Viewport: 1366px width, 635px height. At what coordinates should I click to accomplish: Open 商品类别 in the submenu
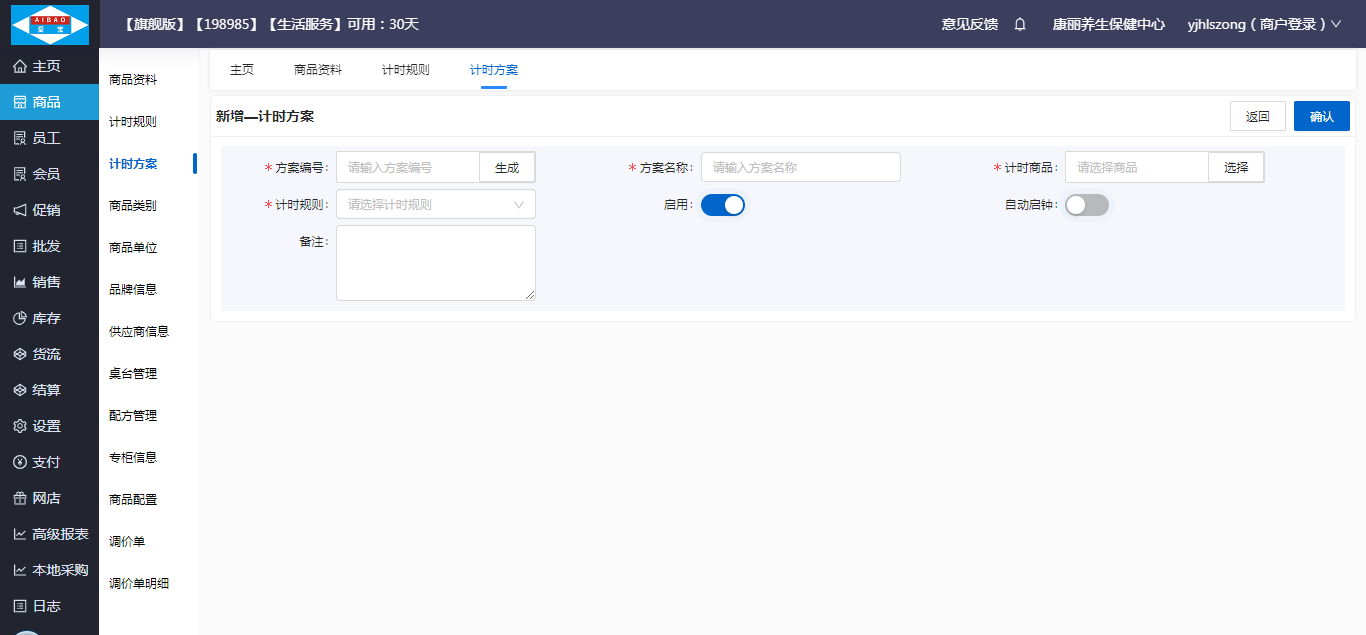[x=133, y=206]
